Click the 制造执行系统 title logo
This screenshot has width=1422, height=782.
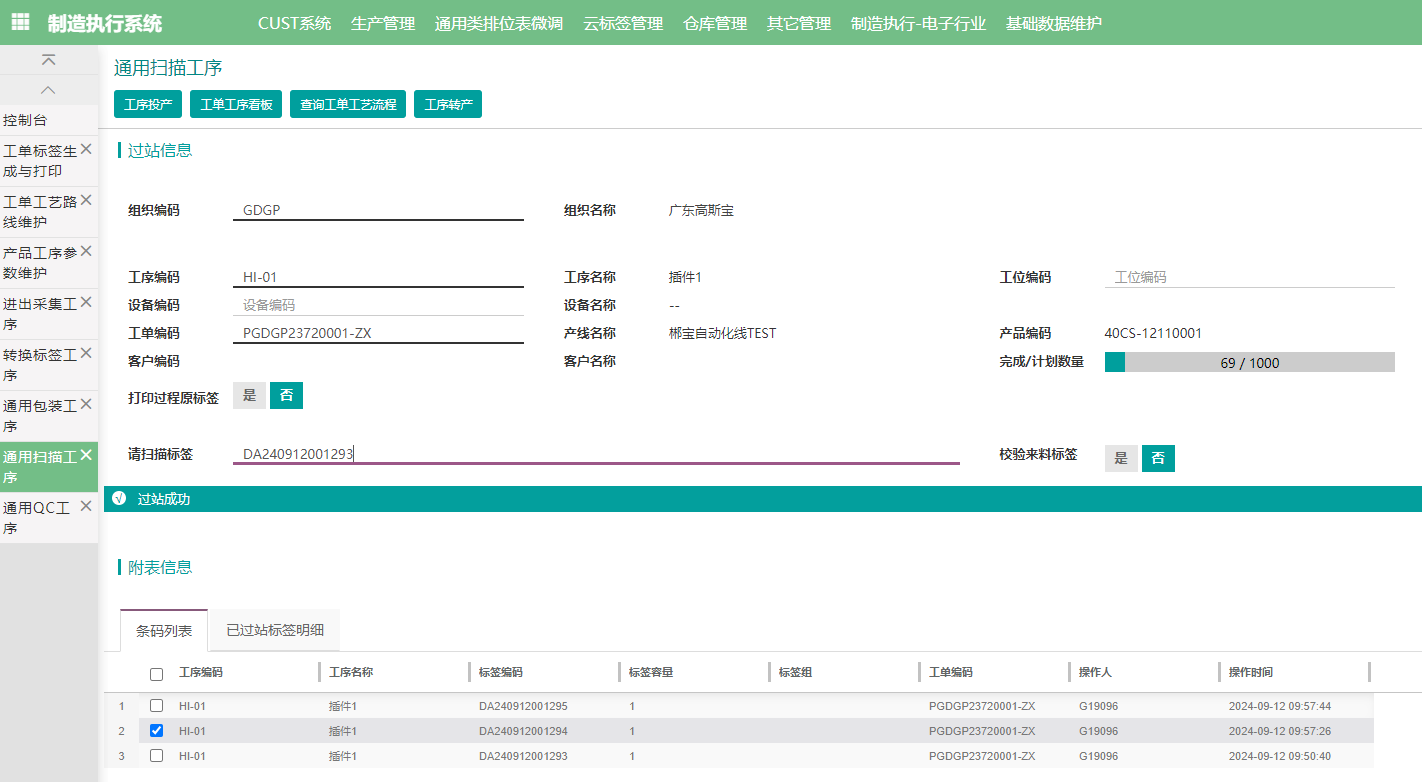coord(105,23)
